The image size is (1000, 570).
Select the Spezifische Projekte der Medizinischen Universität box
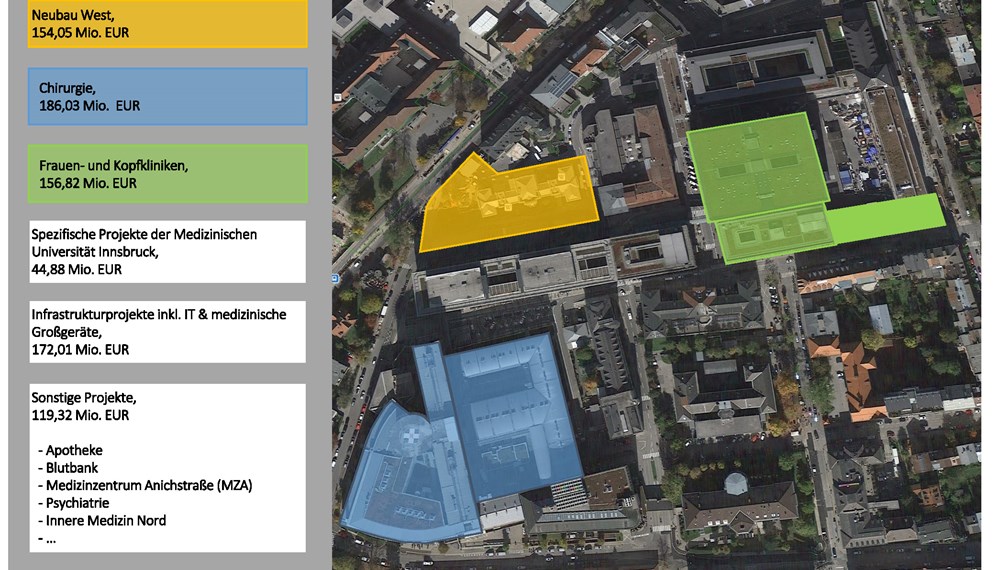[168, 252]
